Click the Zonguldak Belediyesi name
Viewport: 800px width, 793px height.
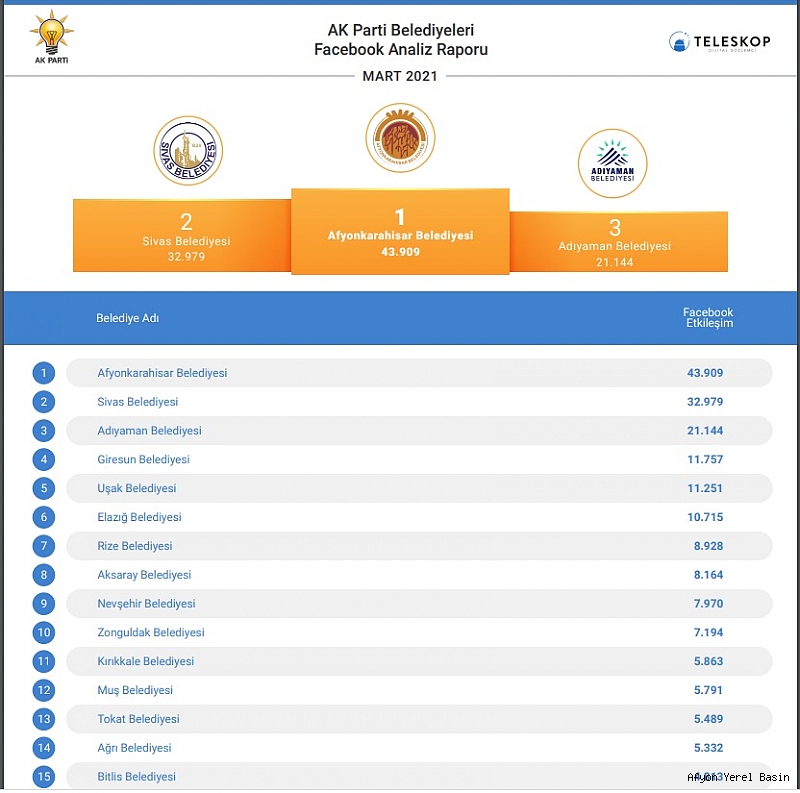(151, 633)
